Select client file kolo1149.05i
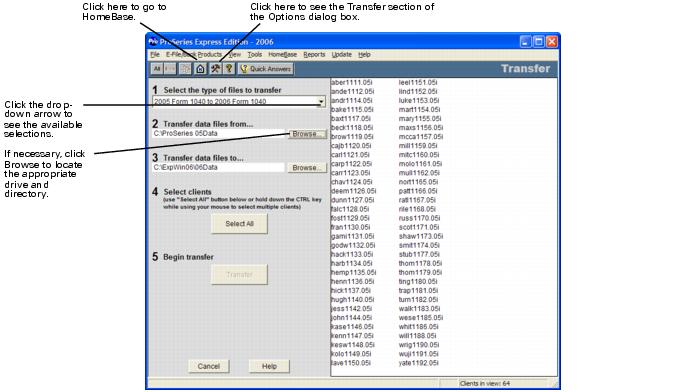Viewport: 698px width, 392px height. pos(351,354)
